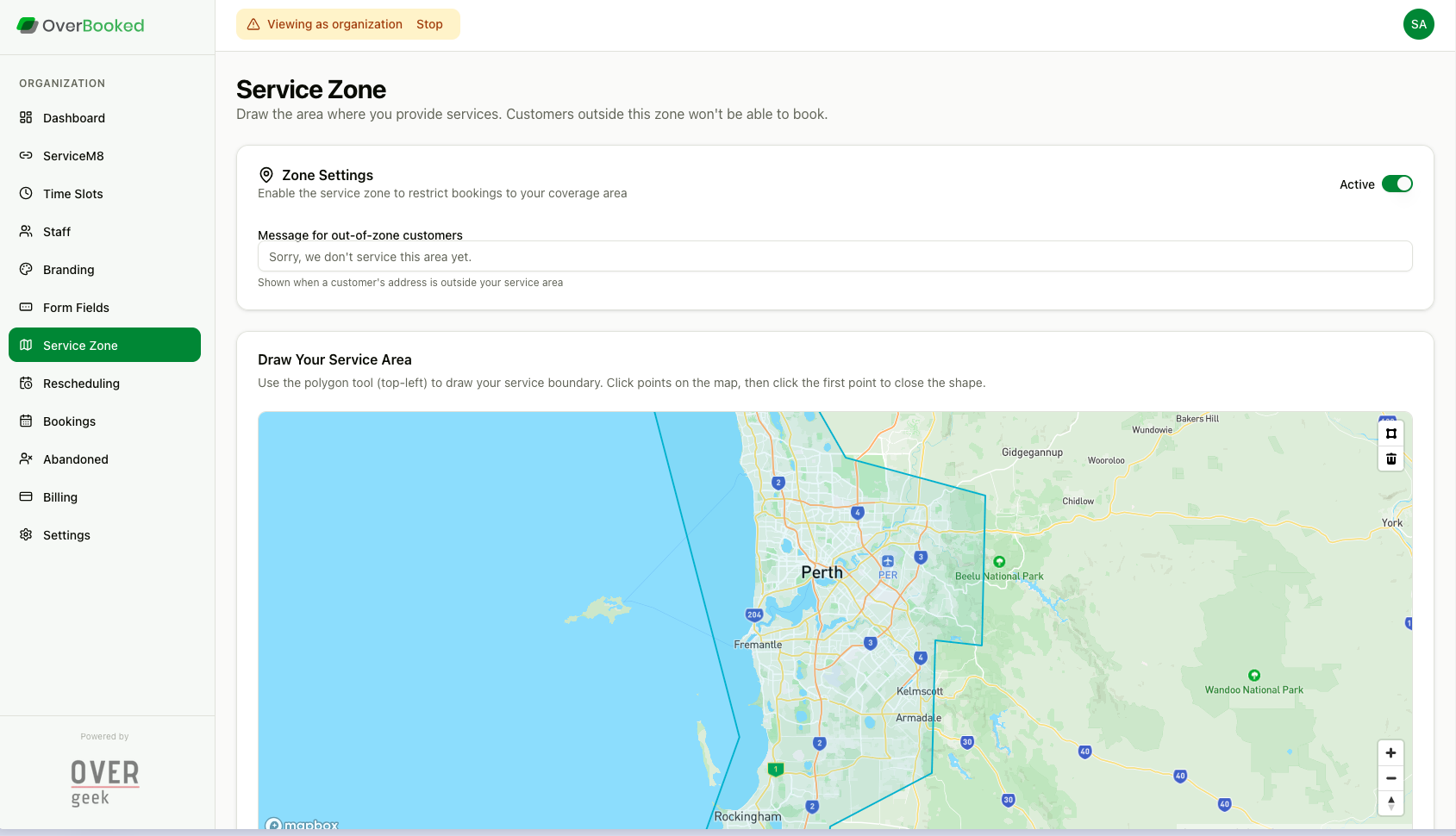Screen dimensions: 1456x836
Task: Open the Settings menu item
Action: [x=66, y=534]
